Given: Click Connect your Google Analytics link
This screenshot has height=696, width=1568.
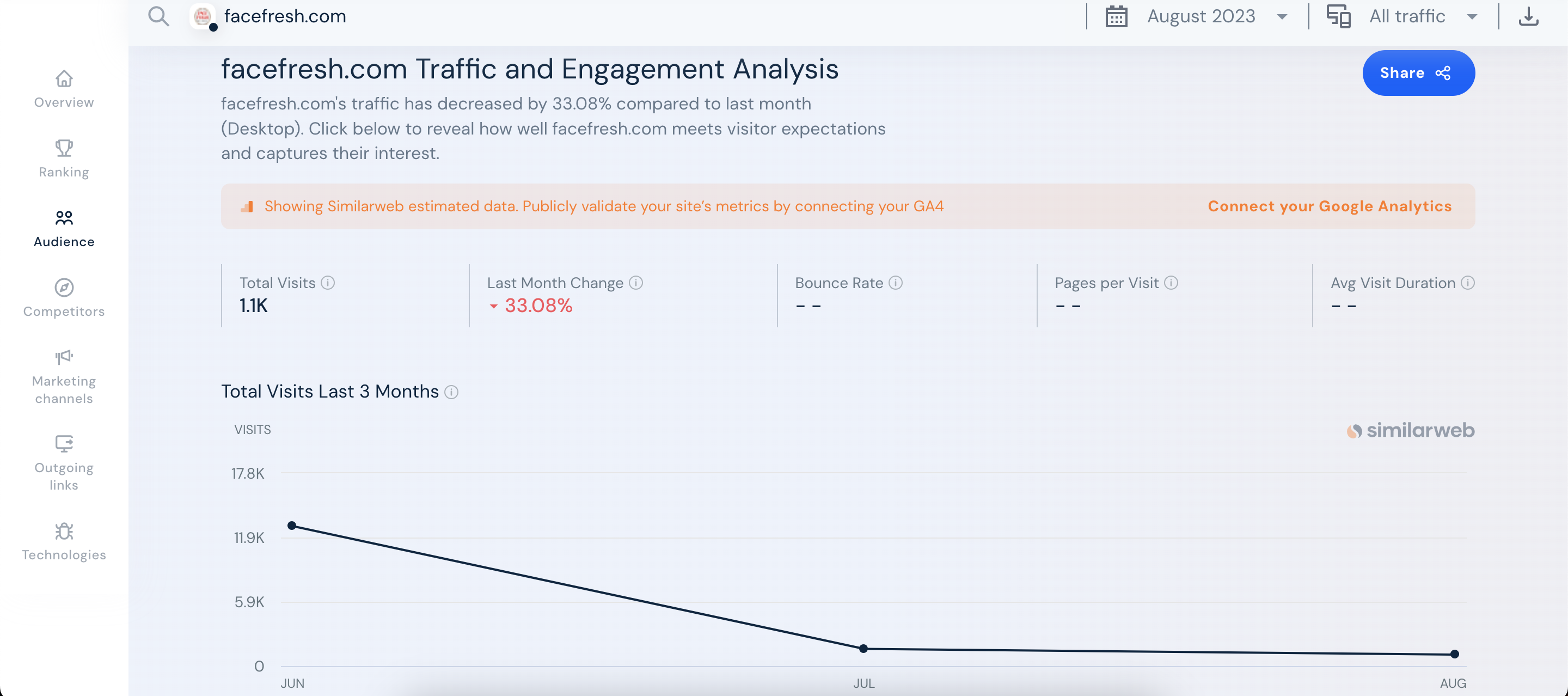Looking at the screenshot, I should (1330, 206).
